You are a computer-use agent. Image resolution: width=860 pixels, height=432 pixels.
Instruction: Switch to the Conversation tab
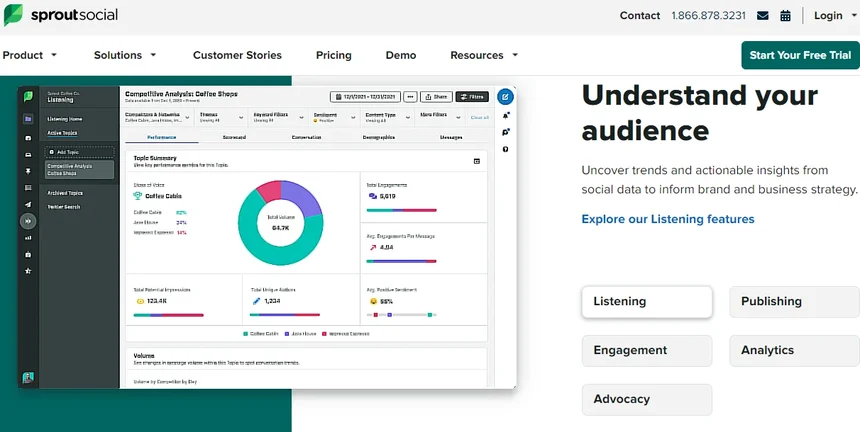[x=307, y=137]
